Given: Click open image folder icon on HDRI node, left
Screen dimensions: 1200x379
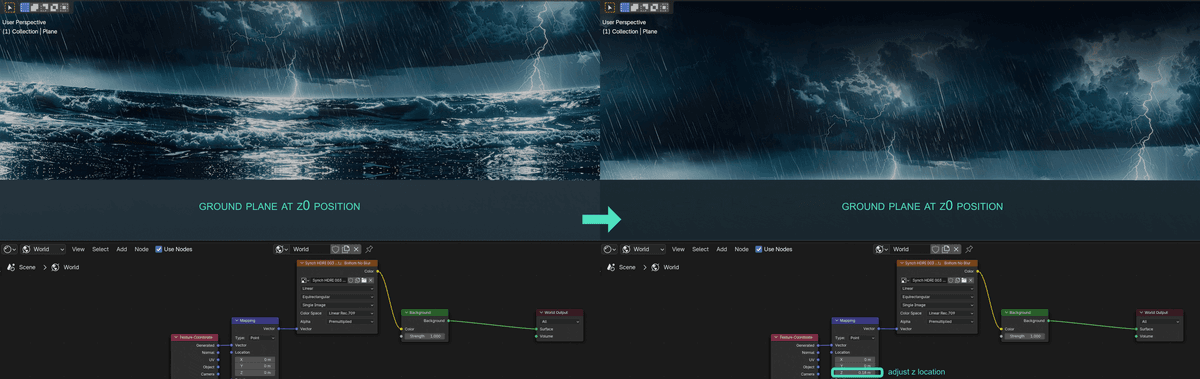Looking at the screenshot, I should (364, 280).
